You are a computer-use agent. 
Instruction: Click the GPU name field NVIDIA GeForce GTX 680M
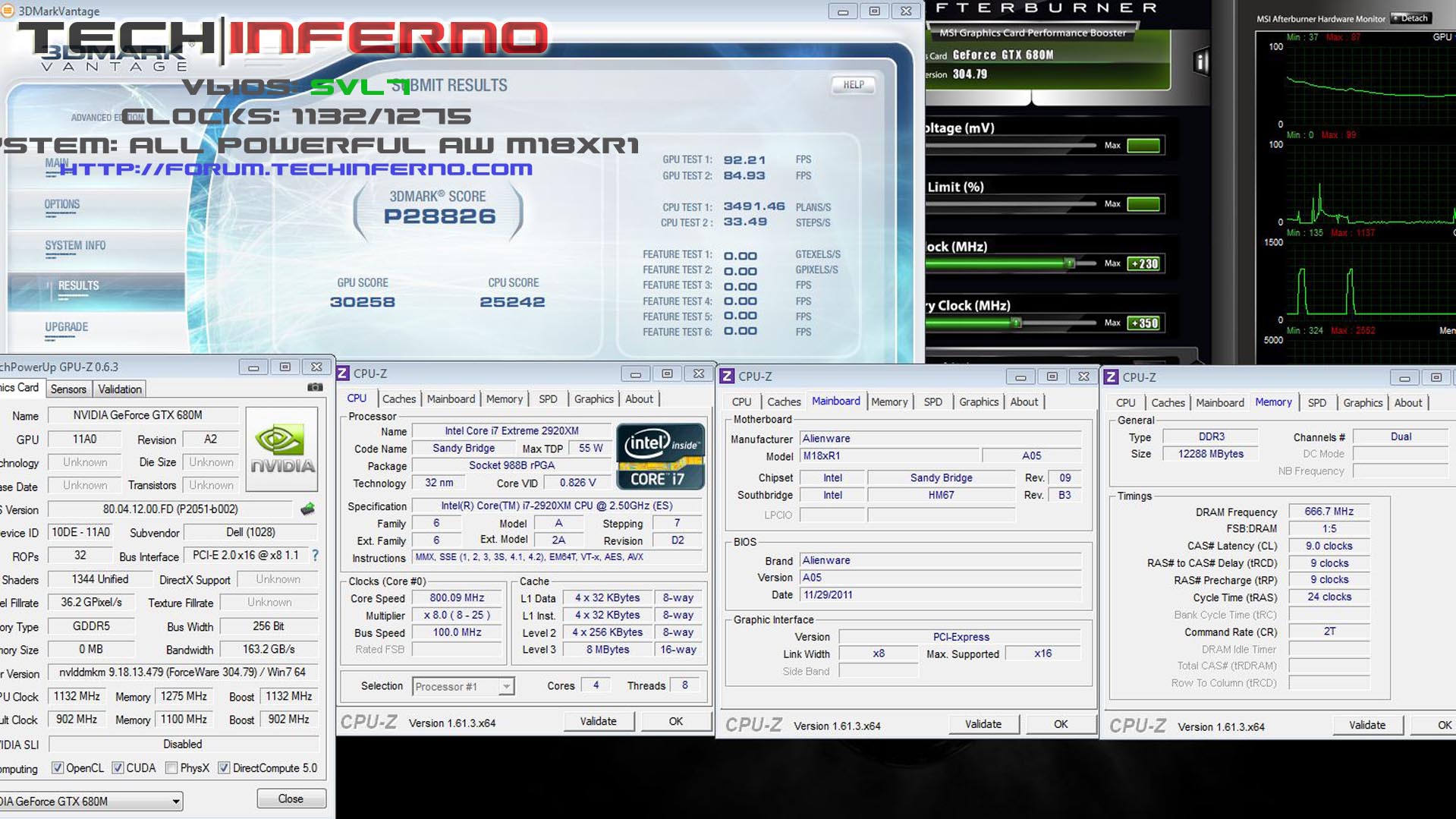pyautogui.click(x=143, y=415)
